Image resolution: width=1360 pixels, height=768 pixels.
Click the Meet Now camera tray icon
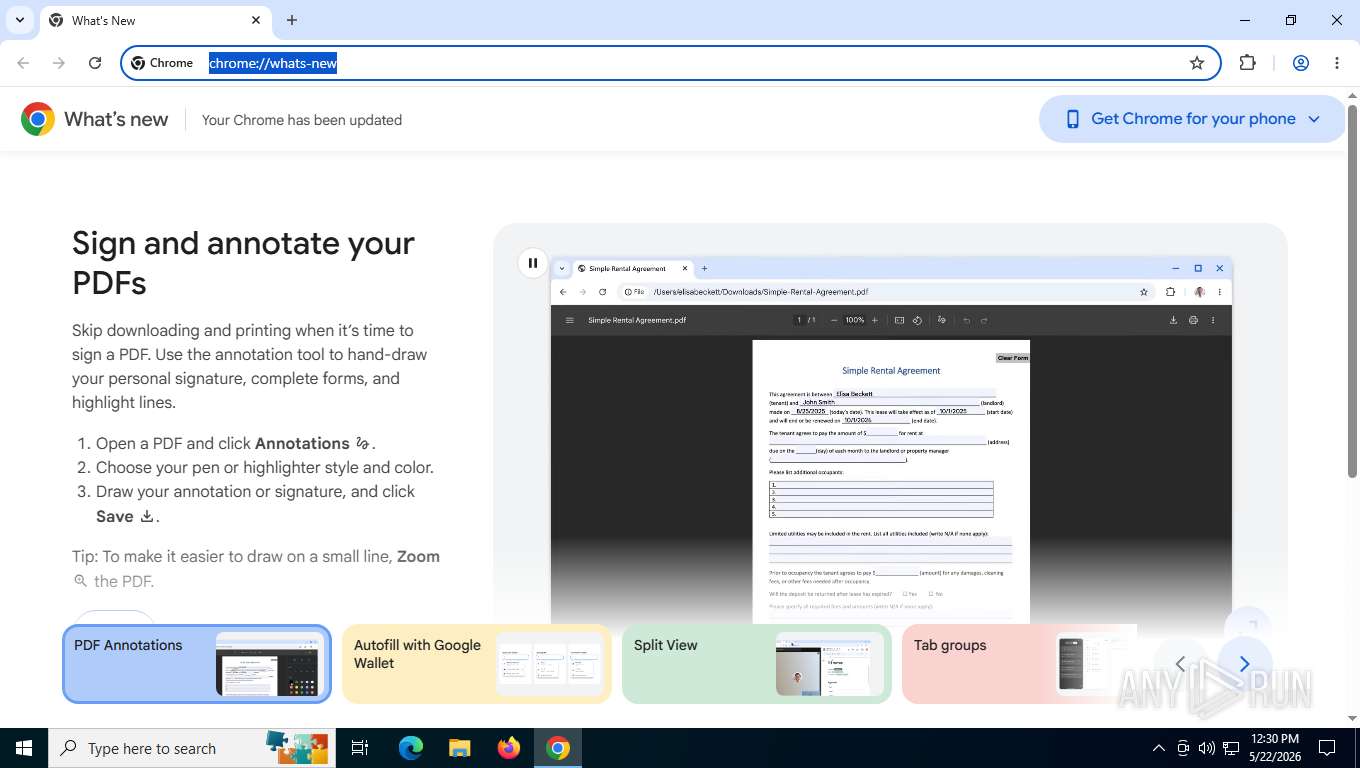pyautogui.click(x=1183, y=748)
